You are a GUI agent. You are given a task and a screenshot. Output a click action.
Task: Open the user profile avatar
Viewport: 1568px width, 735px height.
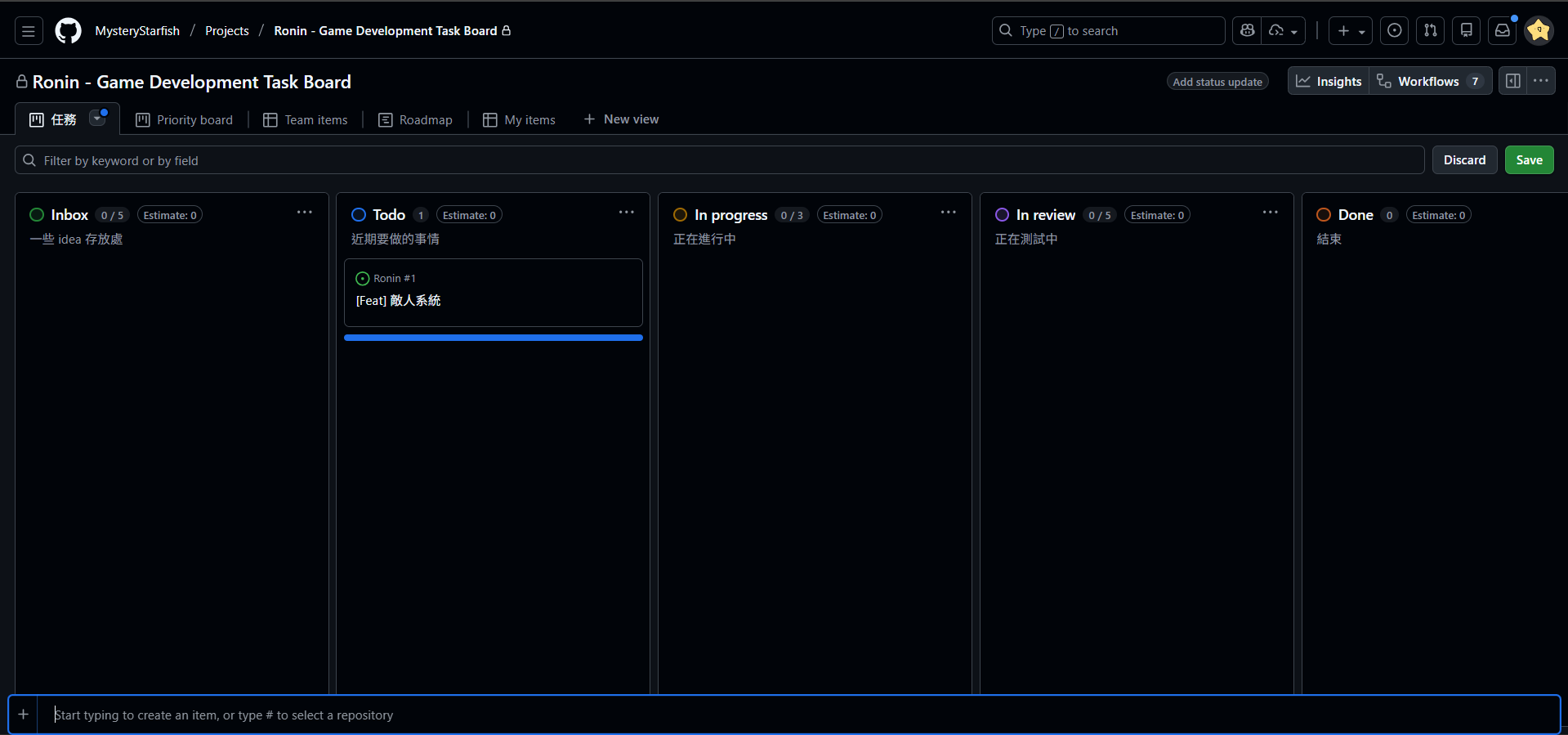[x=1539, y=31]
